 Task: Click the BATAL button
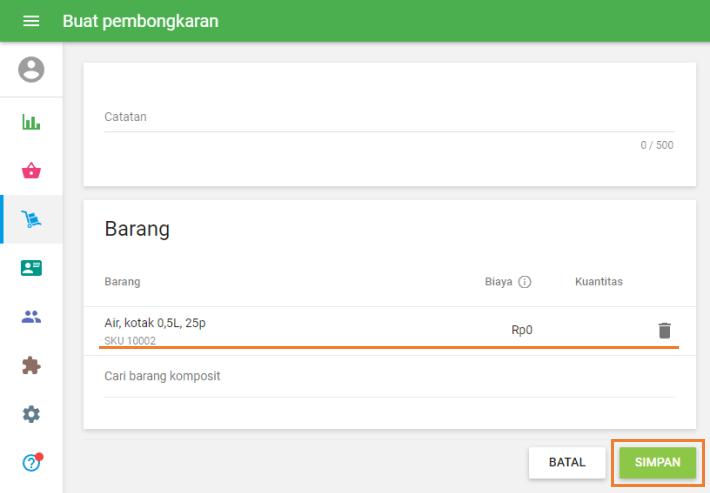coord(567,462)
